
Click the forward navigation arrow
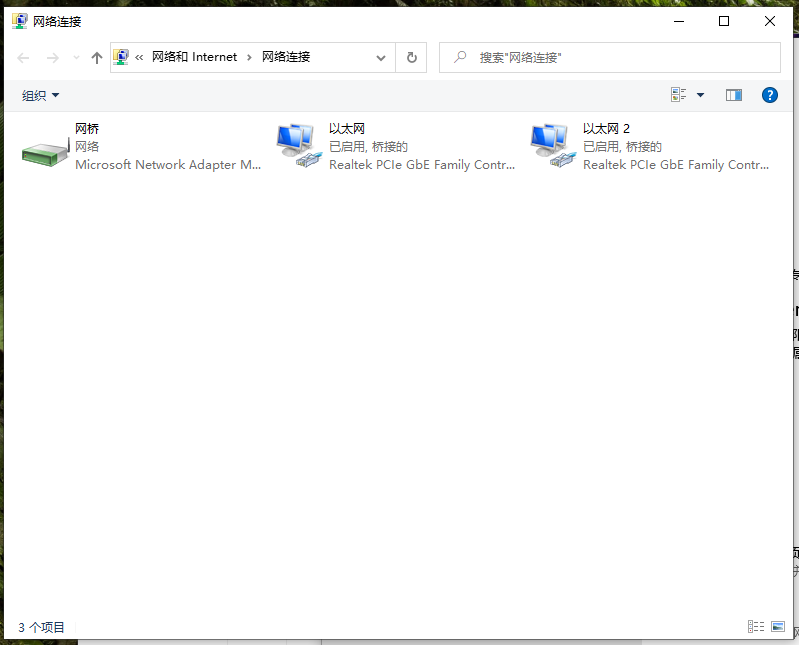click(53, 58)
